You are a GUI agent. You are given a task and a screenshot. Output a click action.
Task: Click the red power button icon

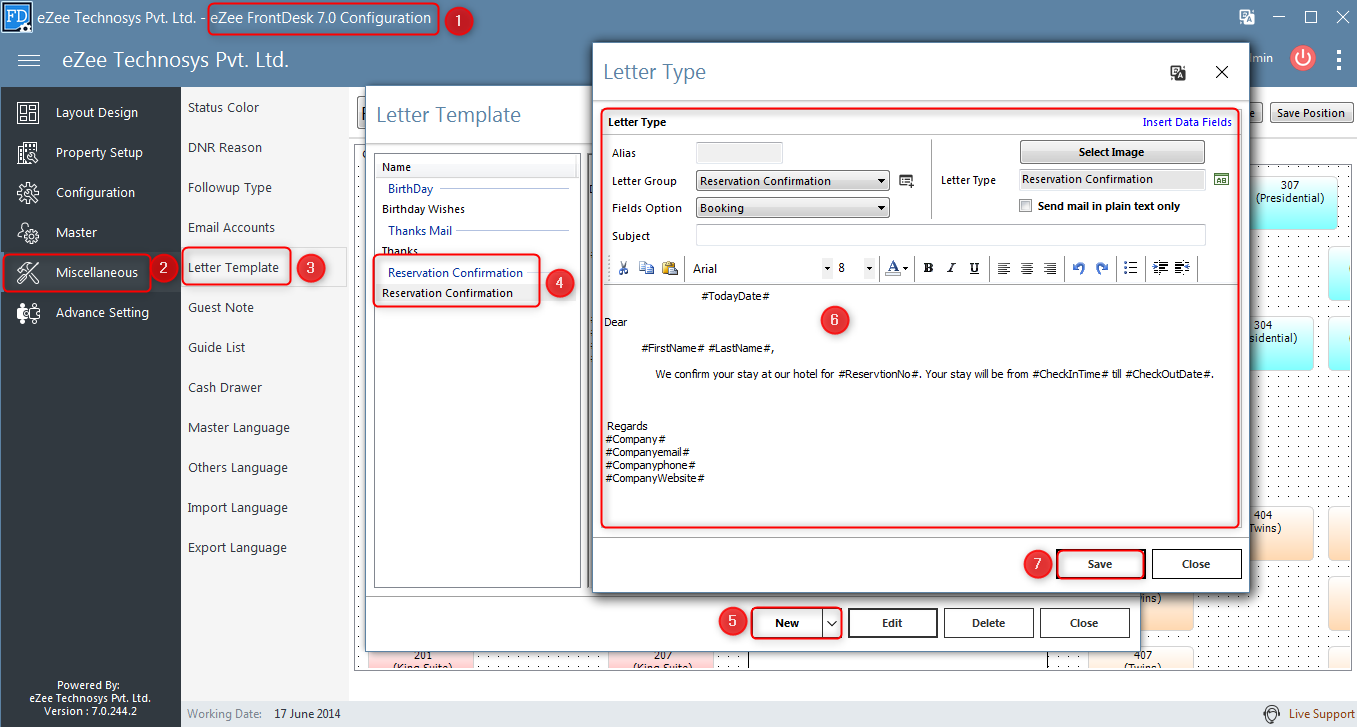(x=1302, y=58)
